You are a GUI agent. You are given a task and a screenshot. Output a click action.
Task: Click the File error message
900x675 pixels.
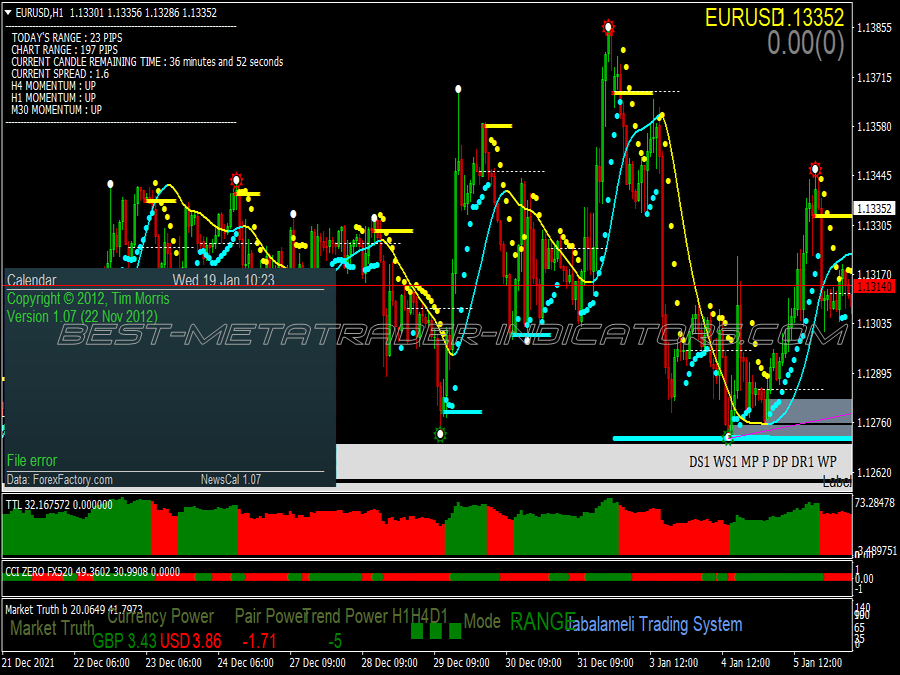click(32, 460)
